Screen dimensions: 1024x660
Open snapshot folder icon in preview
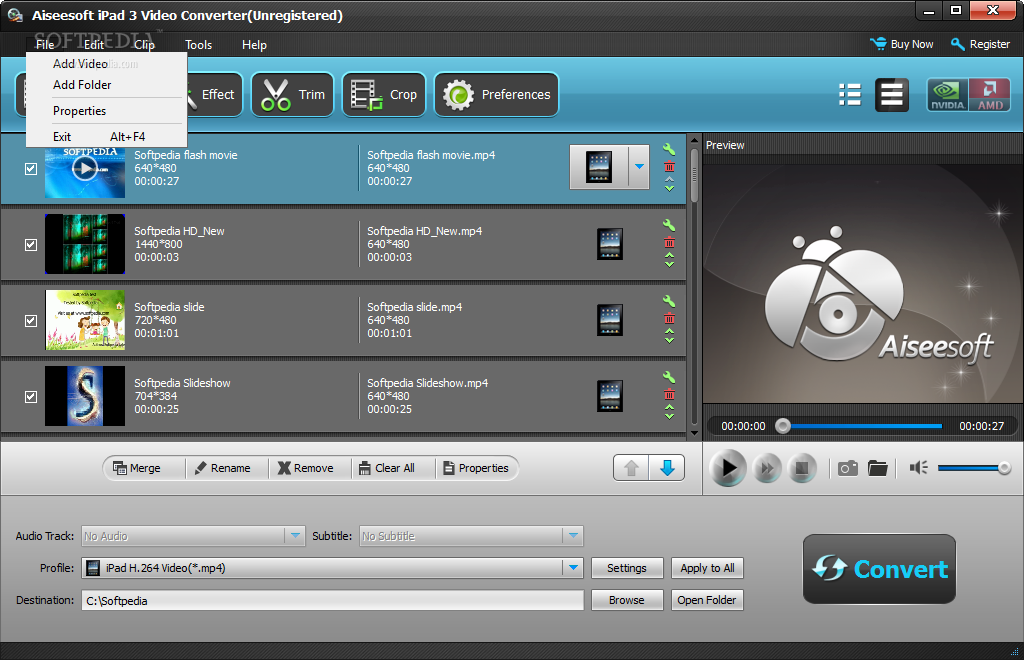[x=878, y=468]
